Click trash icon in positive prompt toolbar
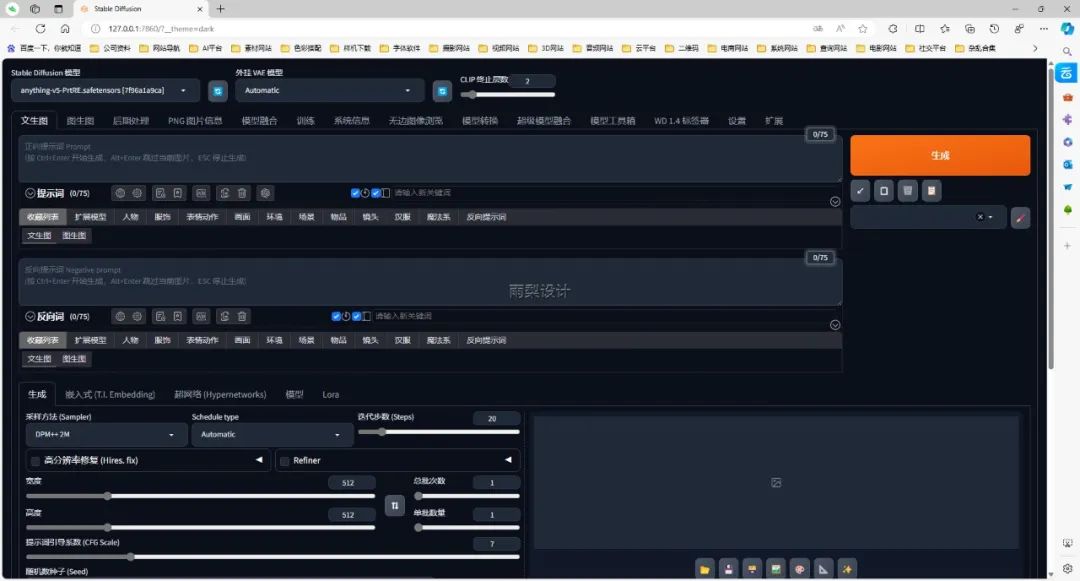The height and width of the screenshot is (581, 1080). pyautogui.click(x=242, y=193)
